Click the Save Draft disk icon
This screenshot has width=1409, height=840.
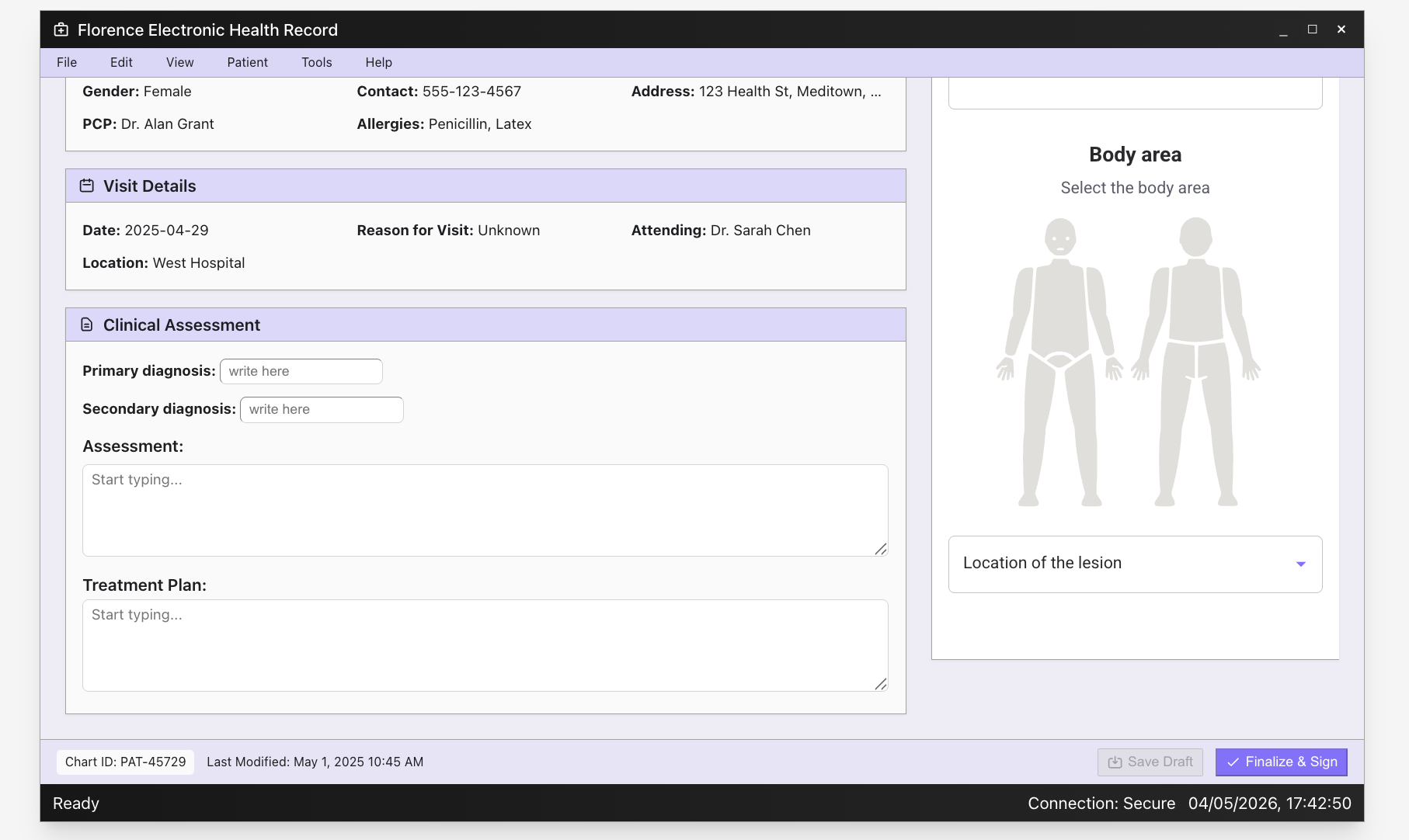(x=1115, y=762)
